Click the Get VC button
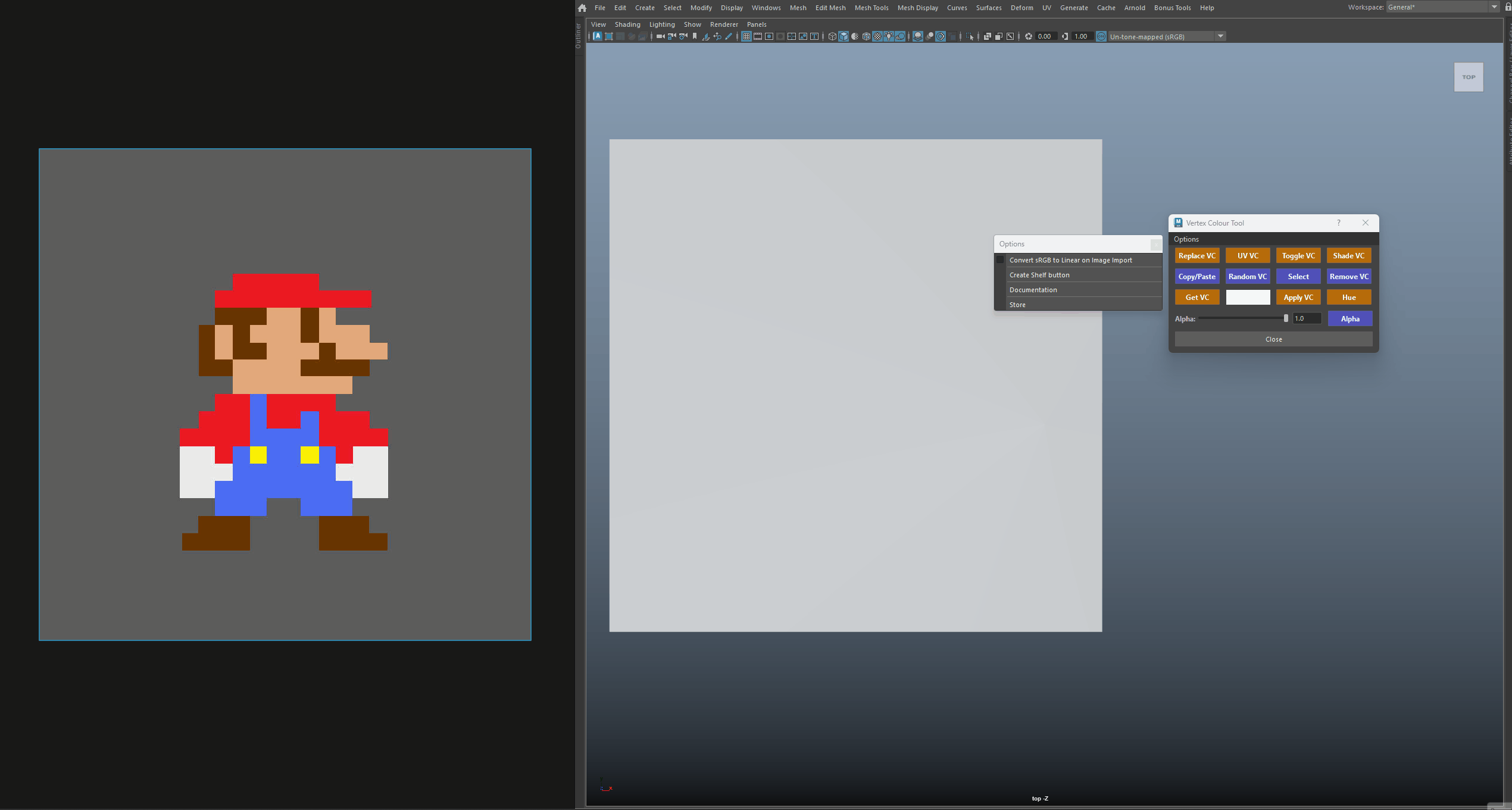1512x810 pixels. (1197, 297)
